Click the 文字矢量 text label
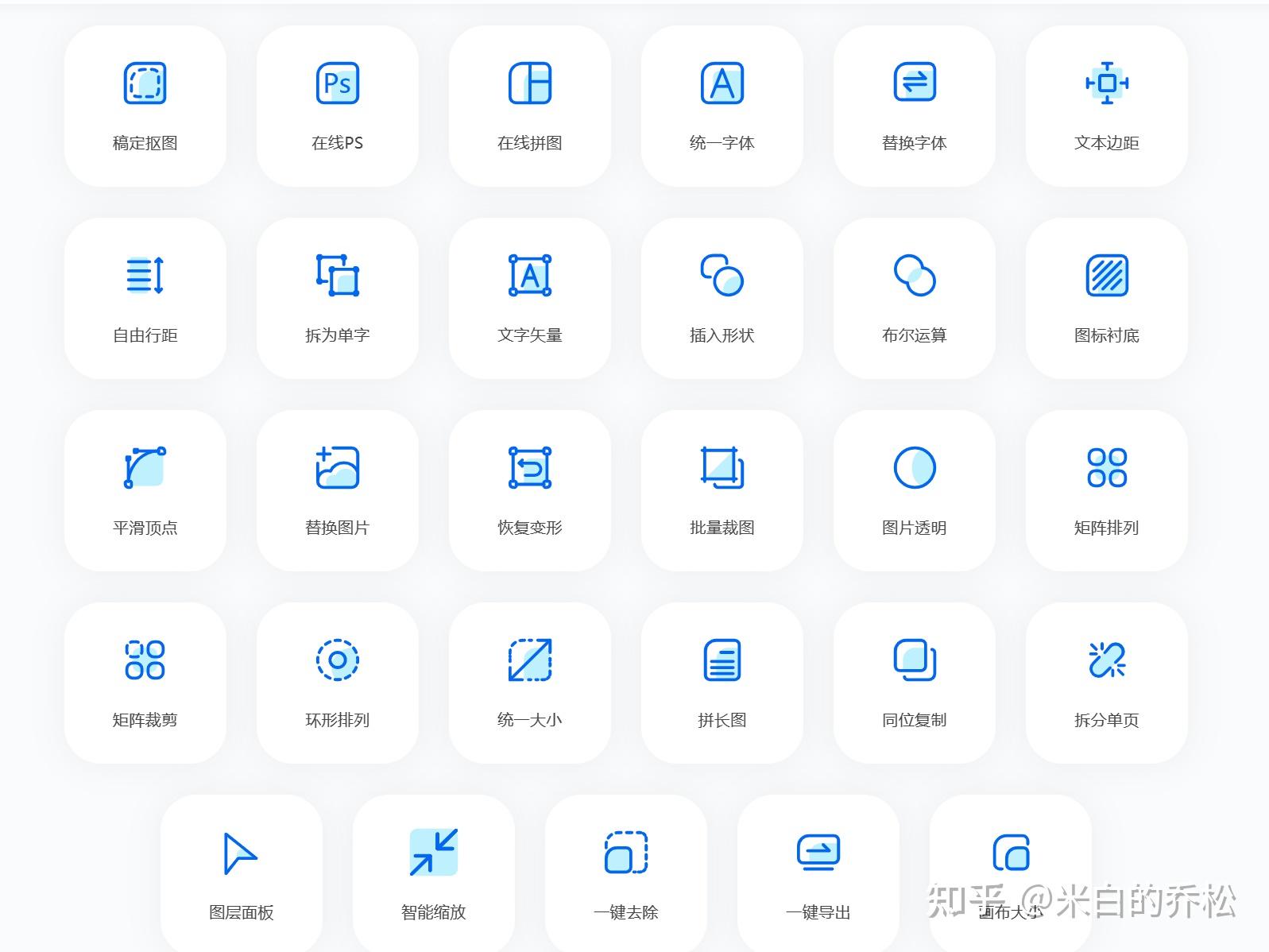This screenshot has width=1269, height=952. 530,335
